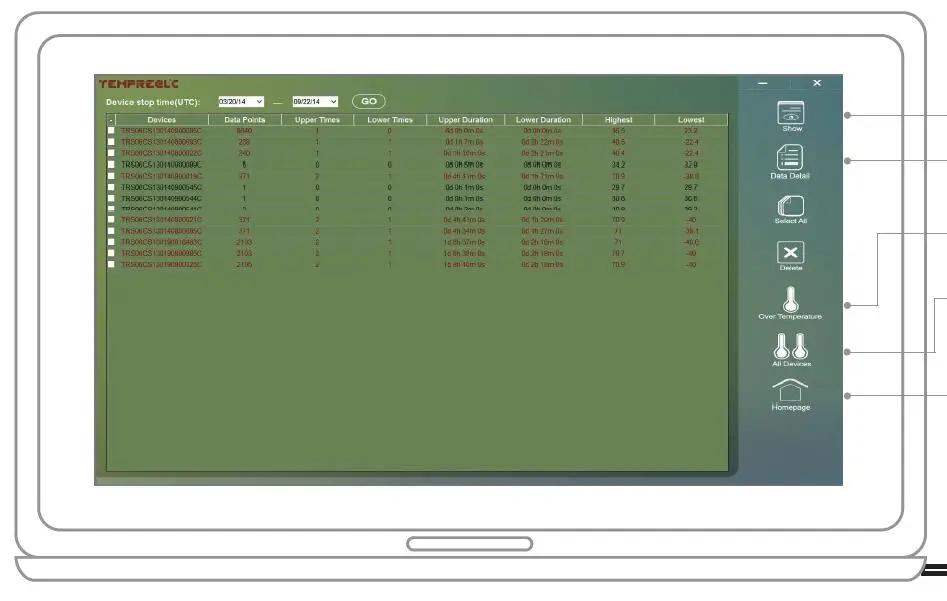The width and height of the screenshot is (947, 601).
Task: Click the GO button
Action: pyautogui.click(x=368, y=101)
